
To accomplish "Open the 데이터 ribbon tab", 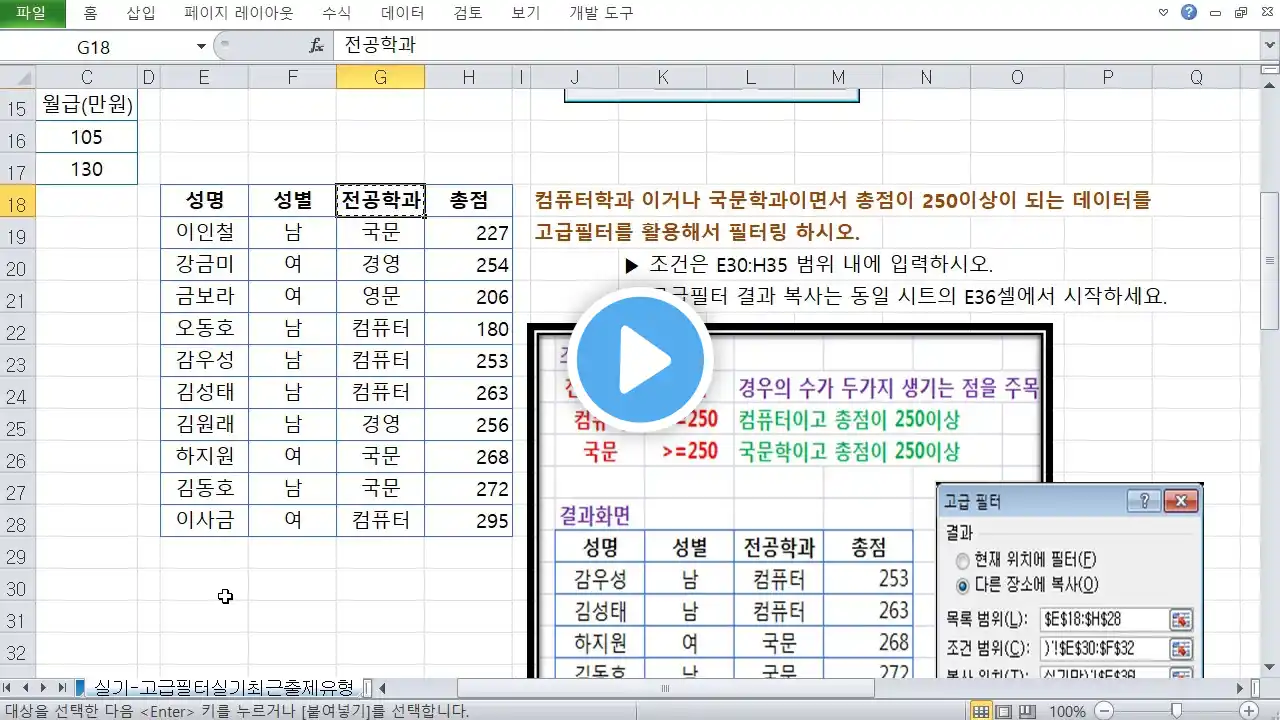I will click(x=403, y=13).
